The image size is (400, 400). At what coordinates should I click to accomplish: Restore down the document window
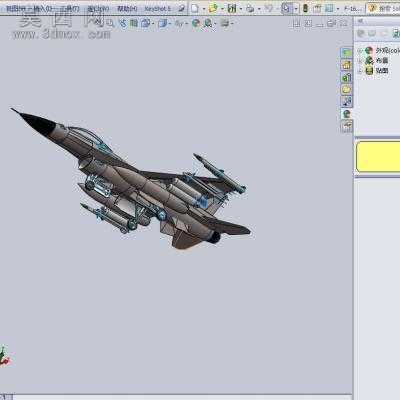(331, 23)
